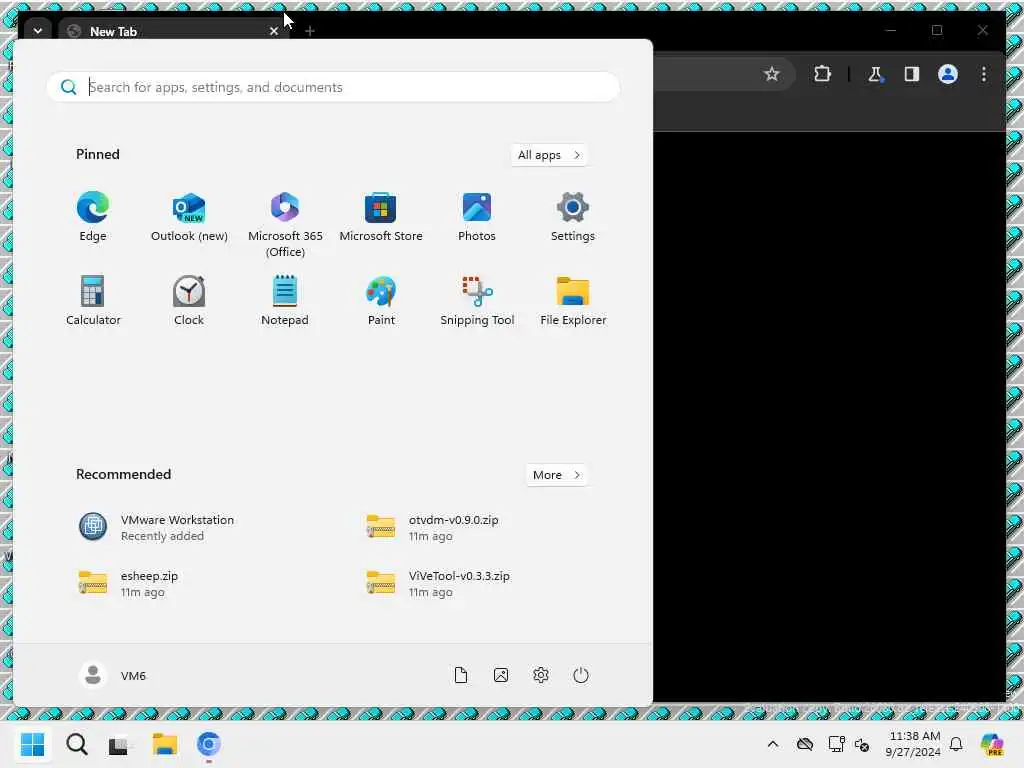1024x768 pixels.
Task: Open File Explorer from Pinned
Action: click(x=573, y=300)
